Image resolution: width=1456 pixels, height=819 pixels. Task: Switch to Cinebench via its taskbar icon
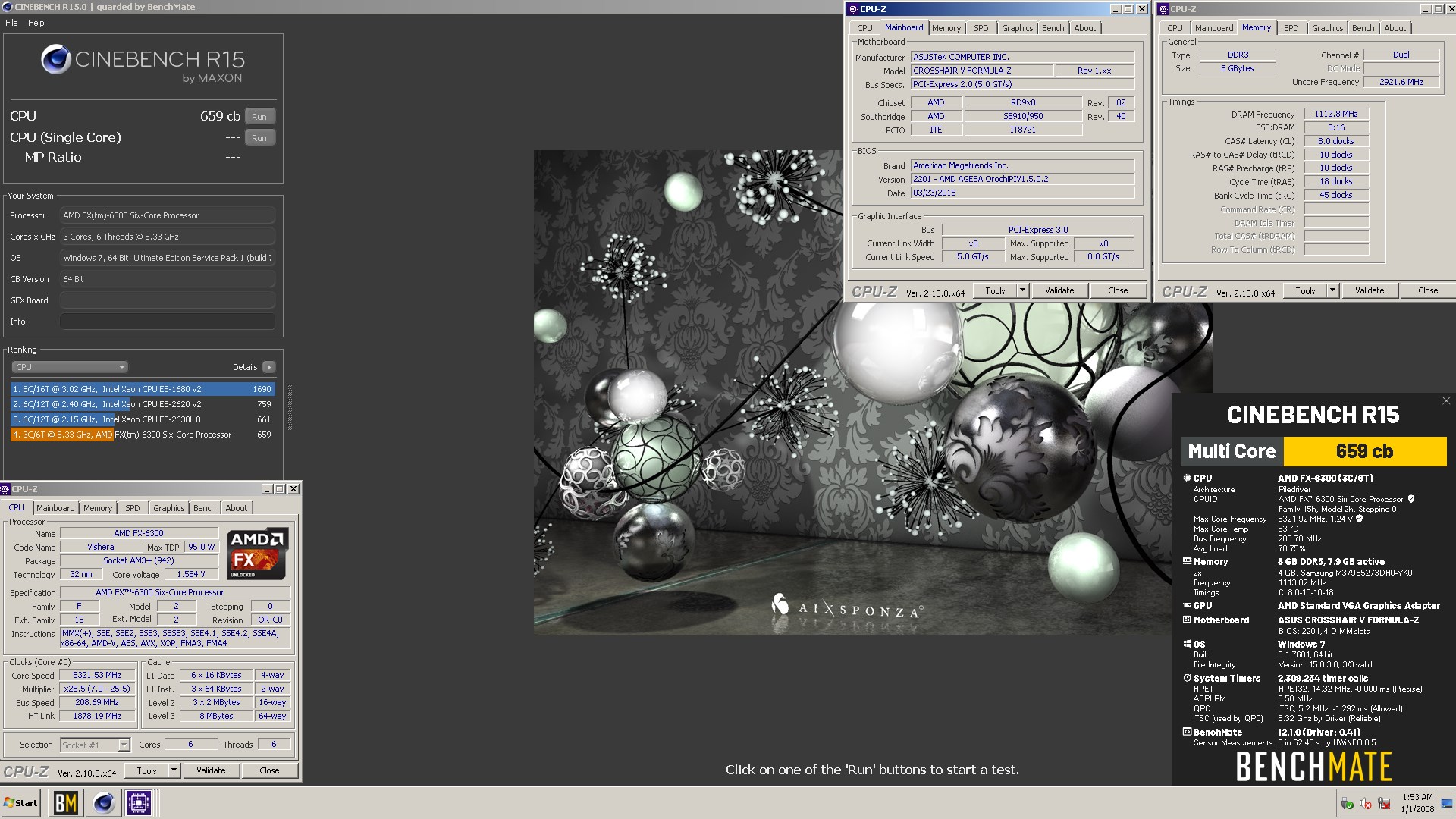pyautogui.click(x=103, y=803)
